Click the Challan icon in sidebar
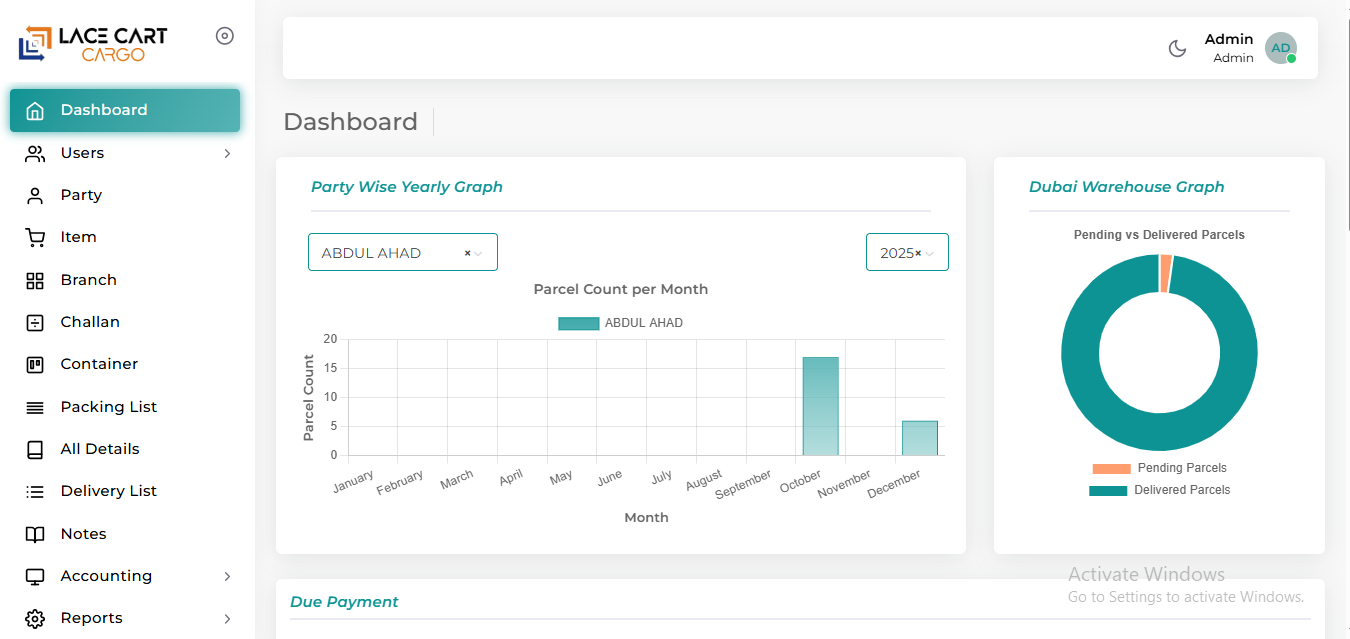 [x=35, y=322]
